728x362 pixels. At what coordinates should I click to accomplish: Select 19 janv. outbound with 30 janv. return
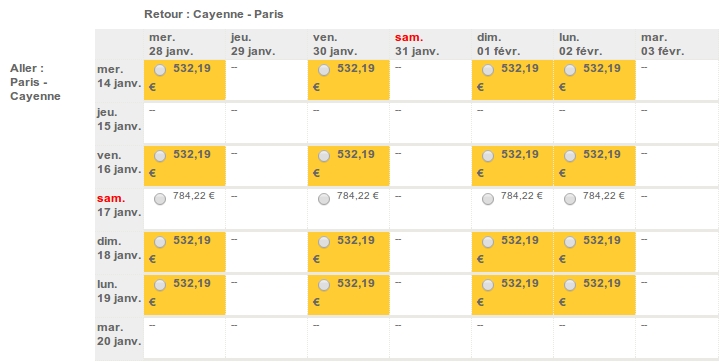point(324,285)
